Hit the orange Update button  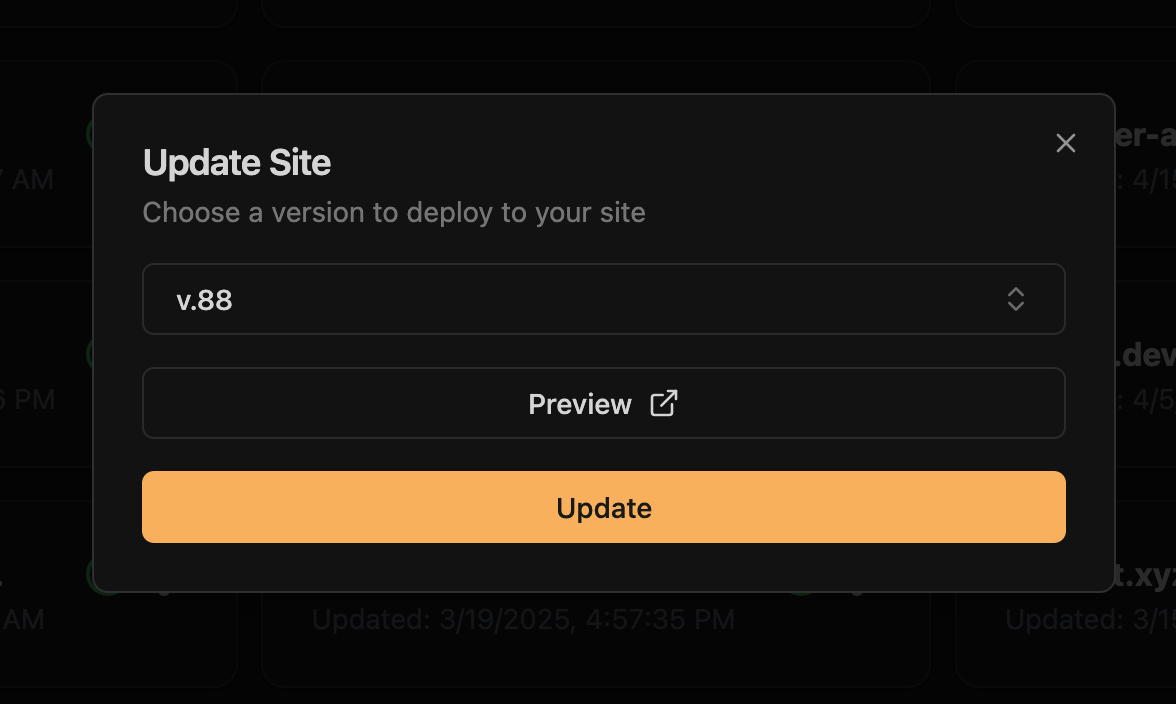click(x=603, y=507)
